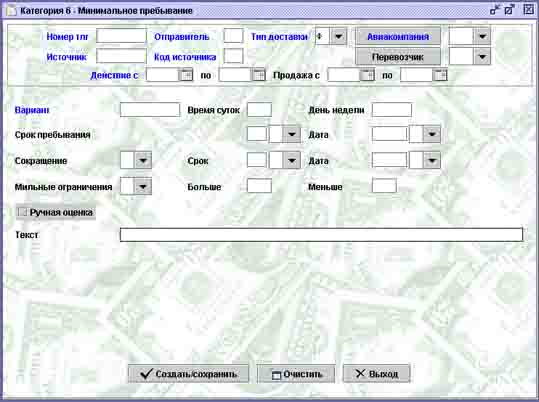
Task: Expand the Сокращение dropdown
Action: 143,160
